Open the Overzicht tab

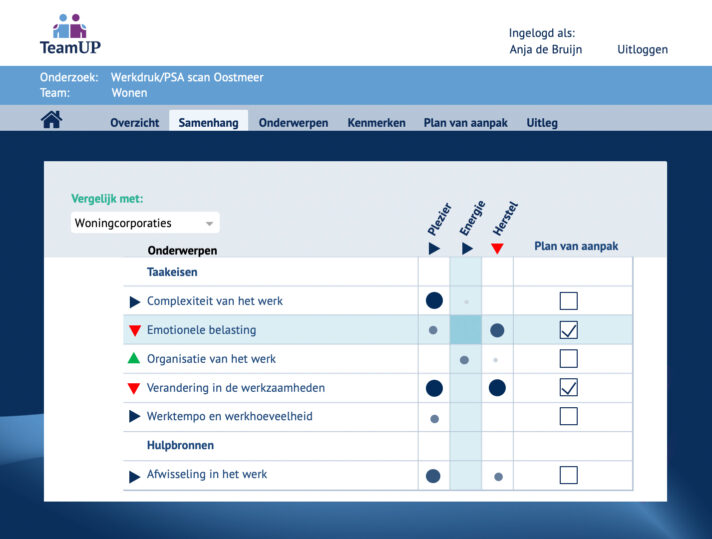tap(134, 123)
